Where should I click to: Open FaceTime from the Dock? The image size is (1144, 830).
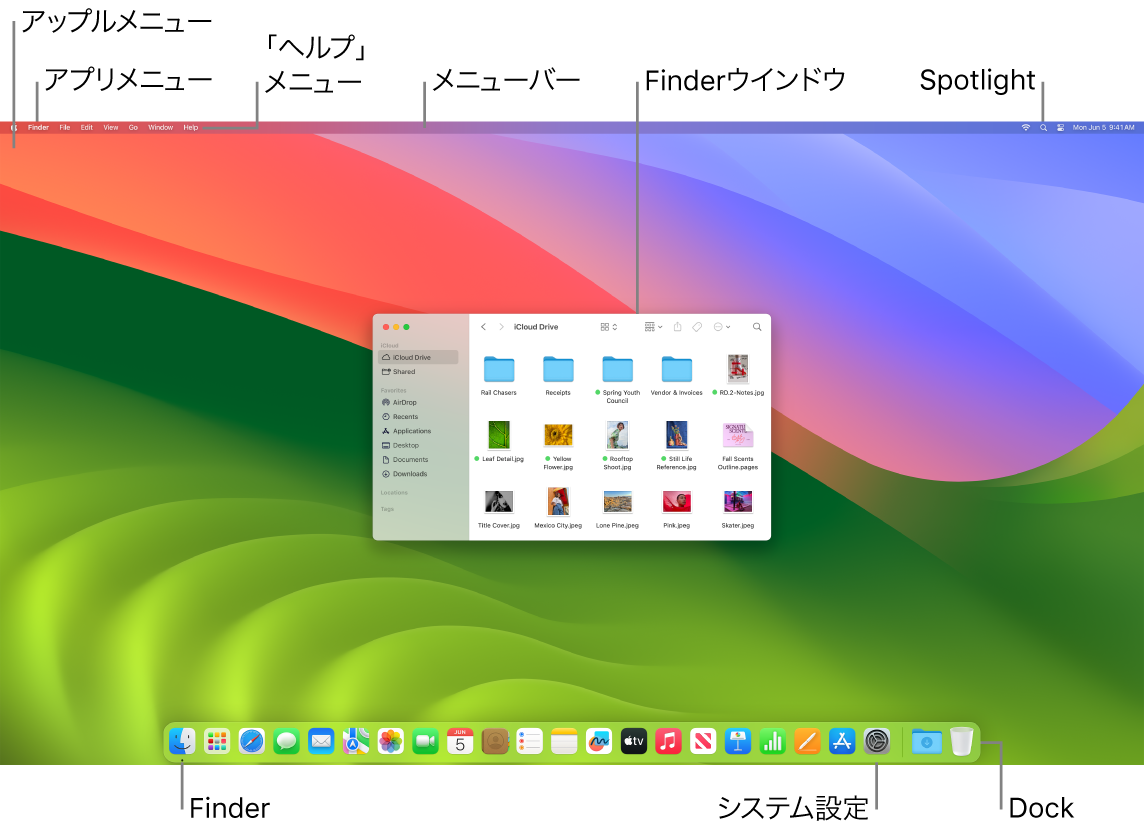(425, 741)
